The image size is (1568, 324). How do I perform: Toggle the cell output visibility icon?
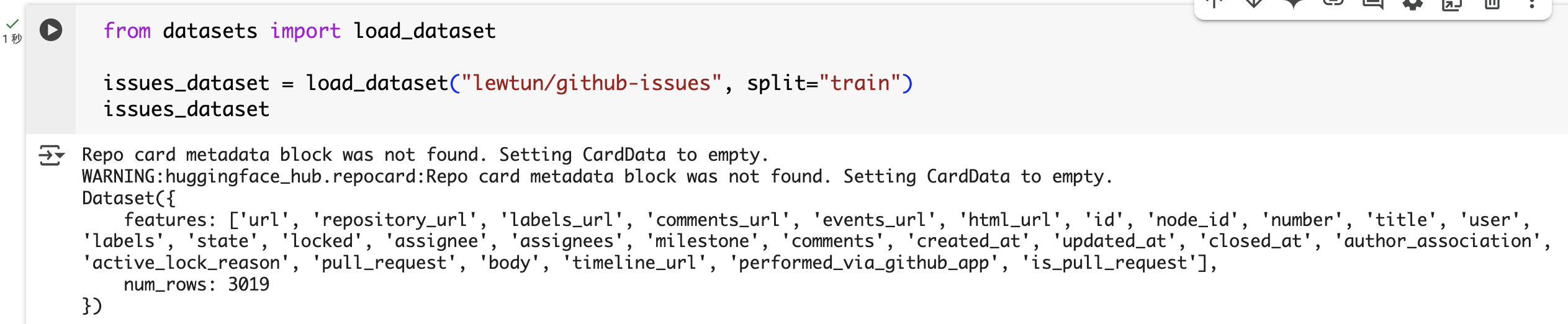pyautogui.click(x=52, y=155)
